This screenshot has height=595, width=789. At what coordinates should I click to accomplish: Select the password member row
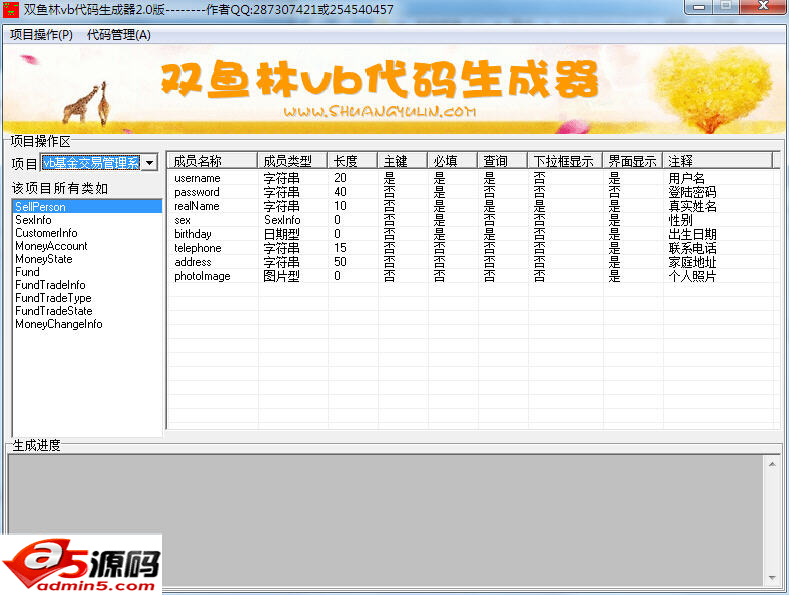tap(470, 192)
